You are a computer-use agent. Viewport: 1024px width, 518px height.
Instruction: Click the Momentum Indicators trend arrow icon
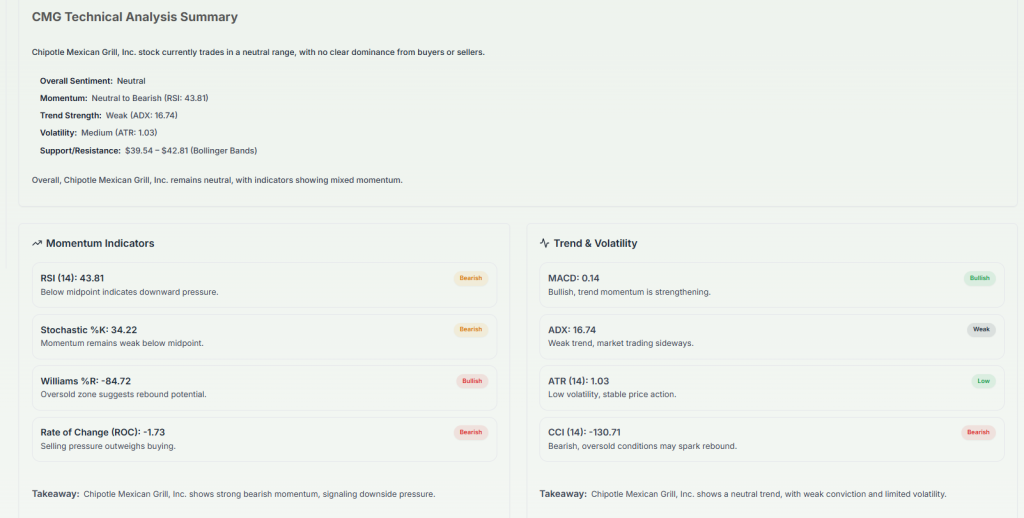tap(37, 243)
